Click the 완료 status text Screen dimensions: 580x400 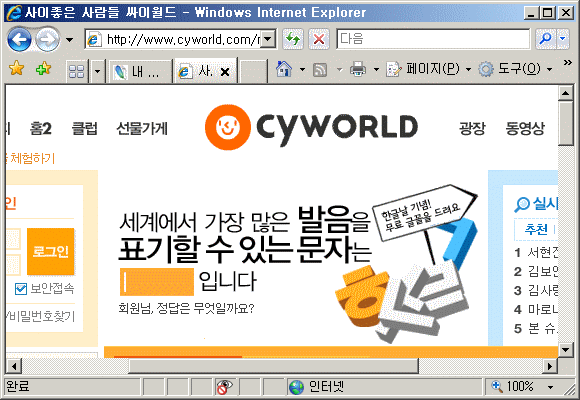(17, 387)
